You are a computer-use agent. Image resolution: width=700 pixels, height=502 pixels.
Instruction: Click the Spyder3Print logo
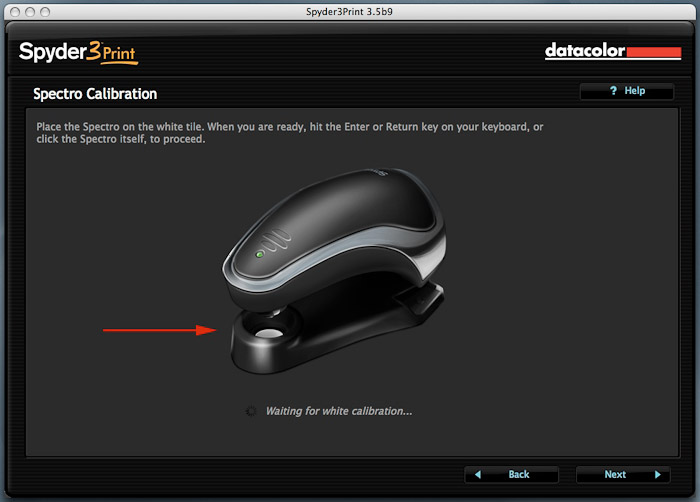pyautogui.click(x=77, y=51)
